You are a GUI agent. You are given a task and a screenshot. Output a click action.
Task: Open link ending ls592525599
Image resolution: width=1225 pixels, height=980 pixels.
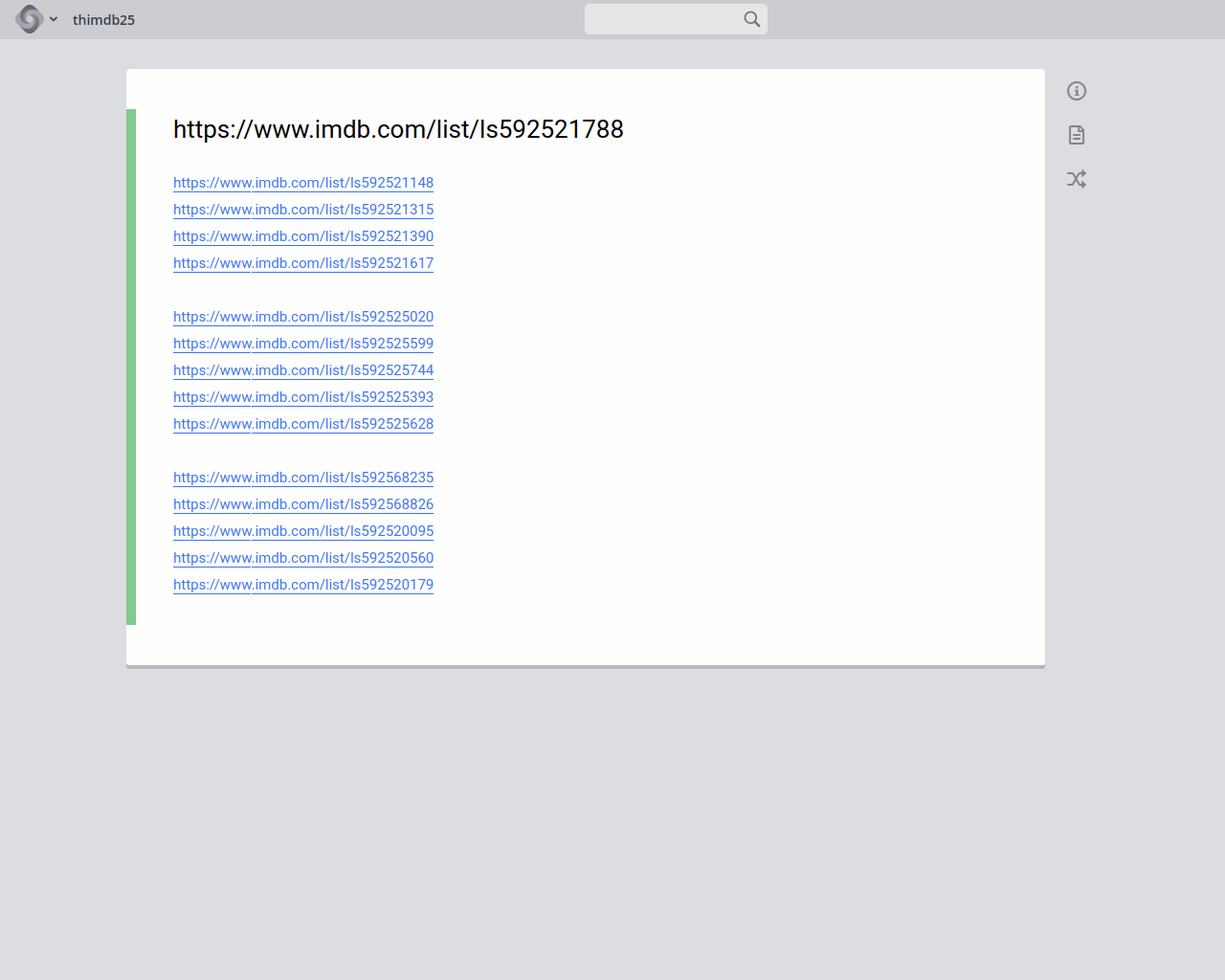coord(303,344)
